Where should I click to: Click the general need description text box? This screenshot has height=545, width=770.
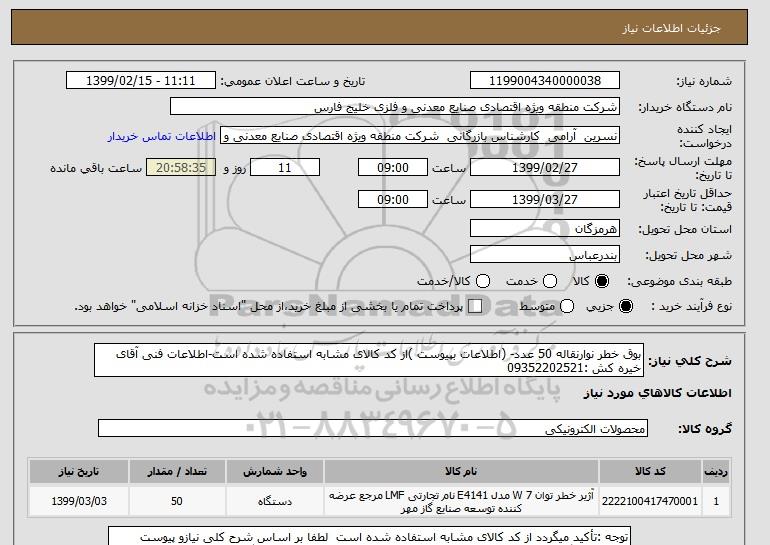coord(369,360)
